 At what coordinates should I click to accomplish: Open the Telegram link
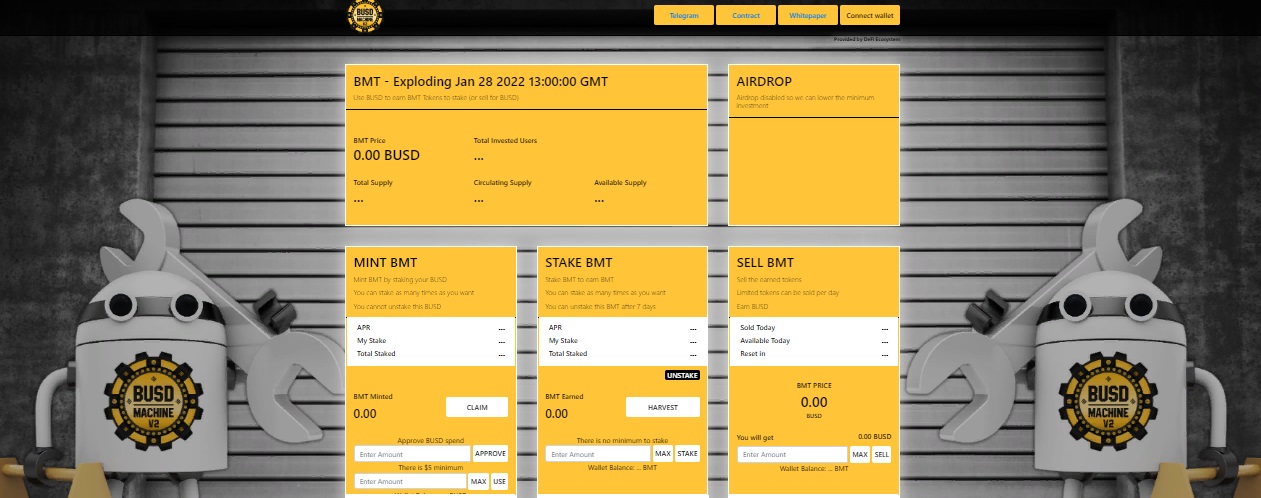(x=684, y=15)
